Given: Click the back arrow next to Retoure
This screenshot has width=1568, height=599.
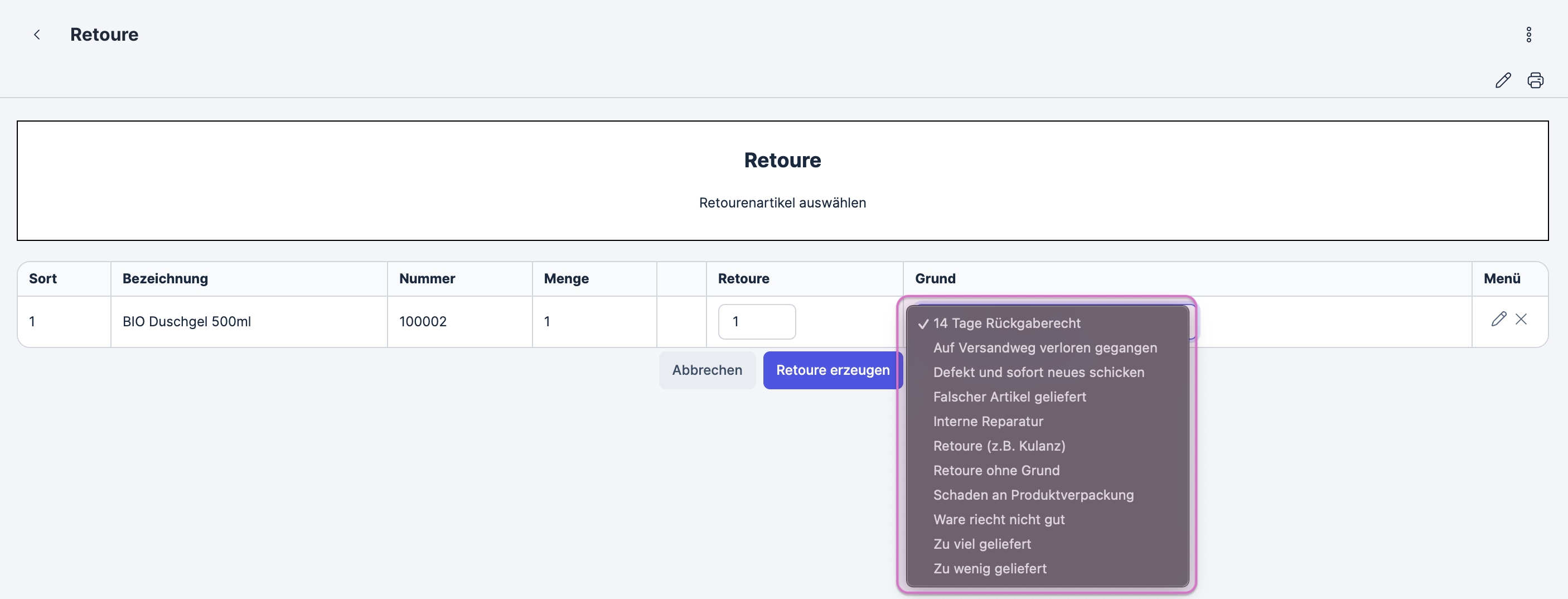Looking at the screenshot, I should point(37,35).
